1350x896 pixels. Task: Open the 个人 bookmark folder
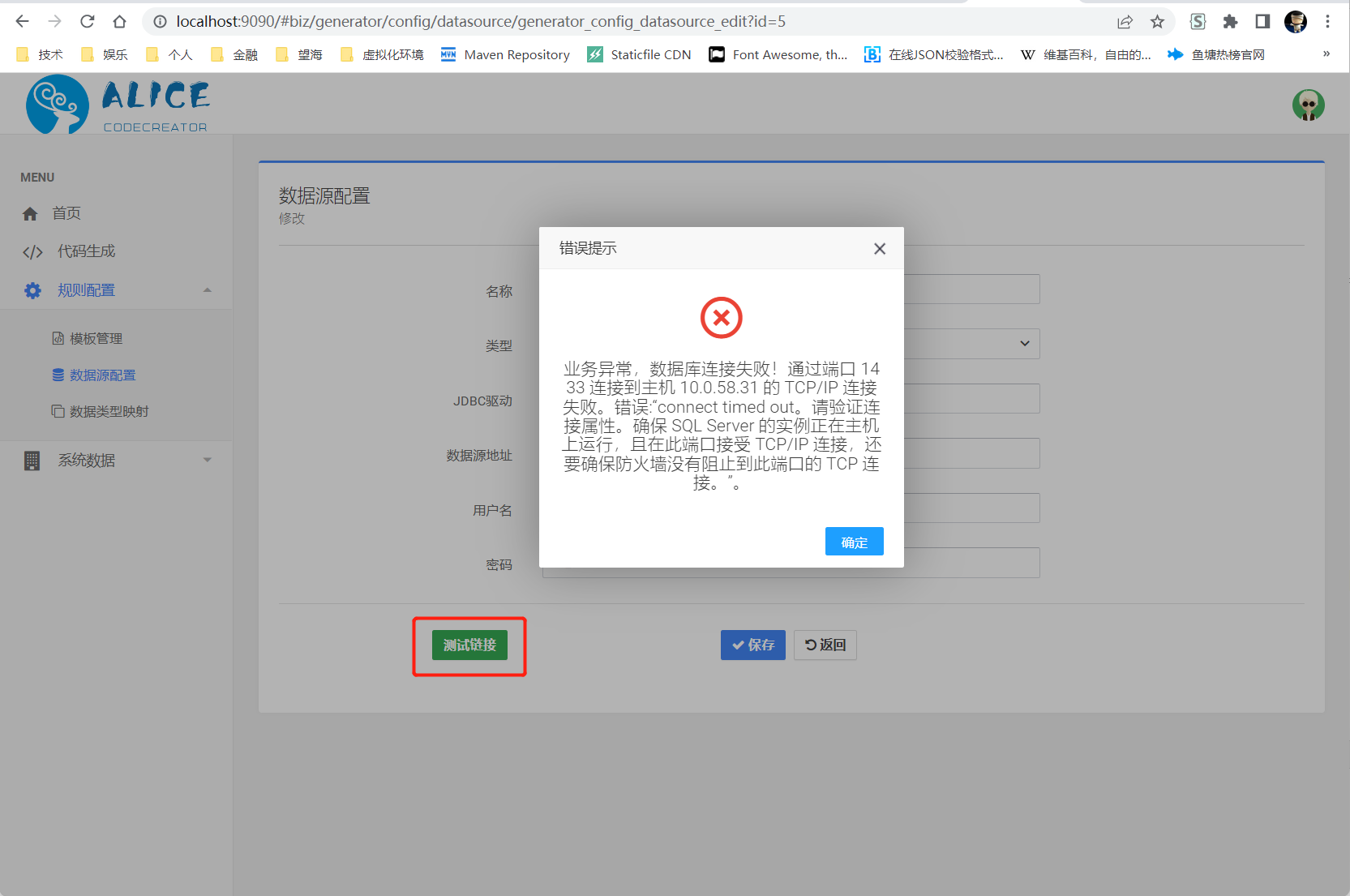tap(169, 54)
